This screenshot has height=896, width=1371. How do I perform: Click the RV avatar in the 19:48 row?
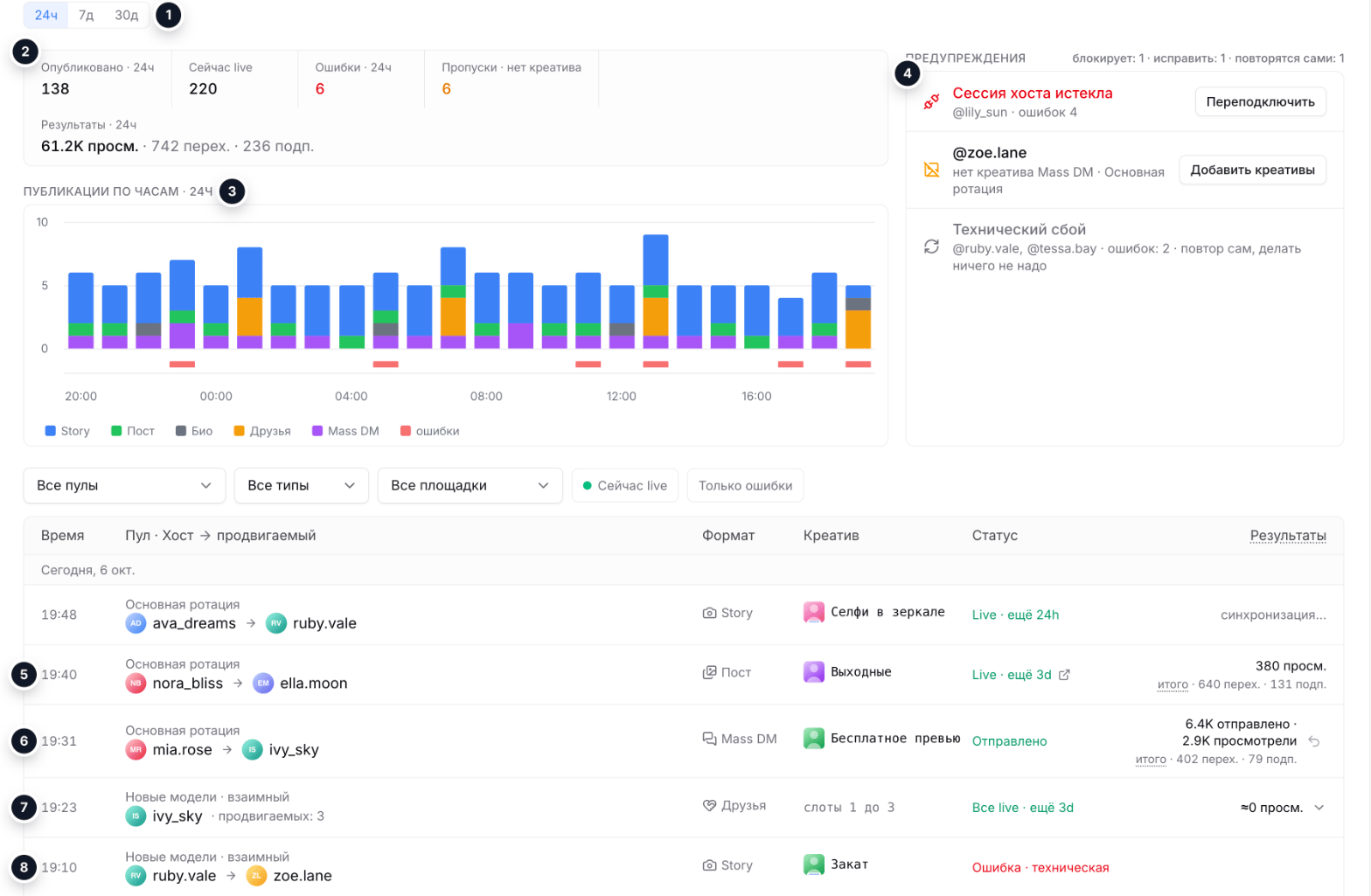[x=276, y=623]
